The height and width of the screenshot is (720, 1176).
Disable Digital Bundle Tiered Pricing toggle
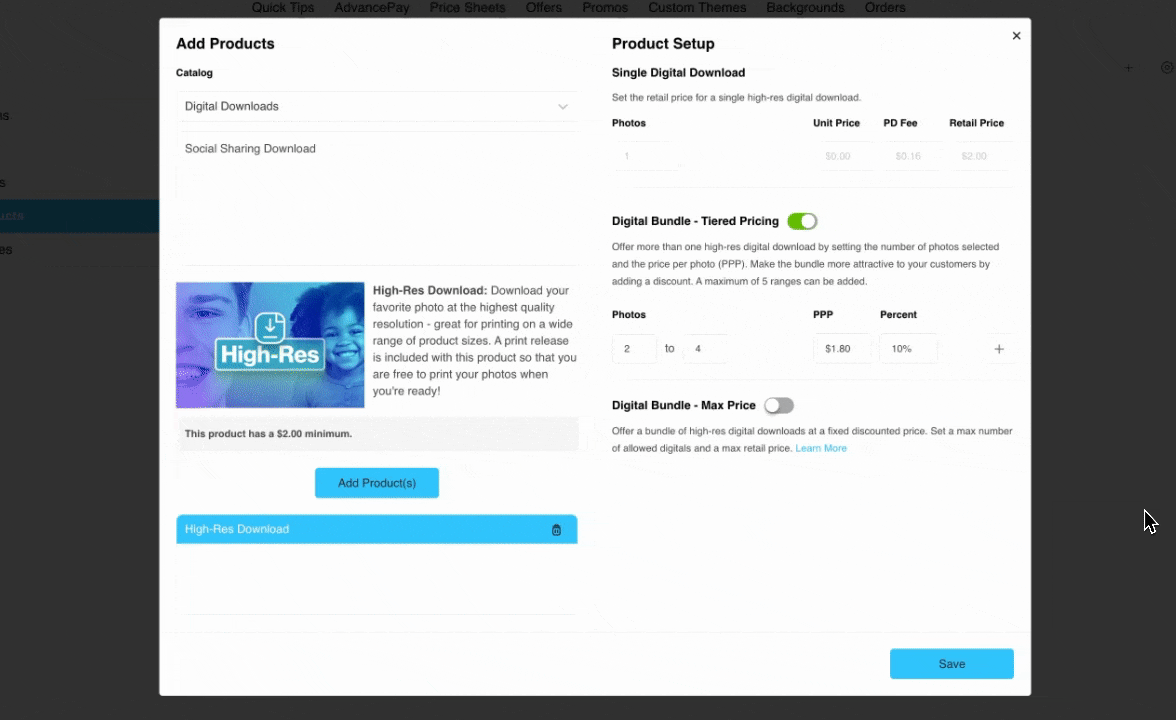click(802, 221)
